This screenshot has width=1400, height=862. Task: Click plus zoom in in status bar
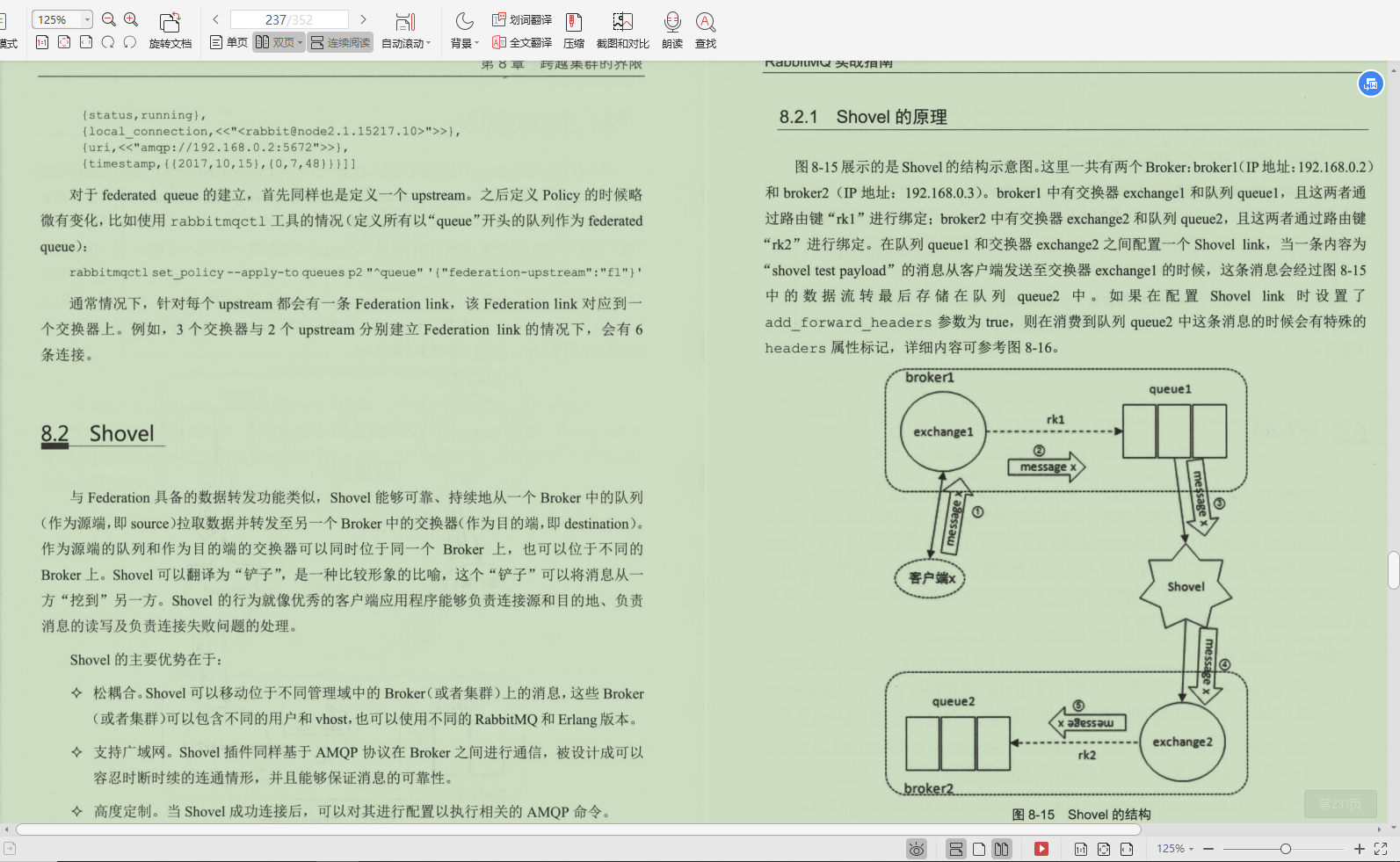click(x=1360, y=849)
